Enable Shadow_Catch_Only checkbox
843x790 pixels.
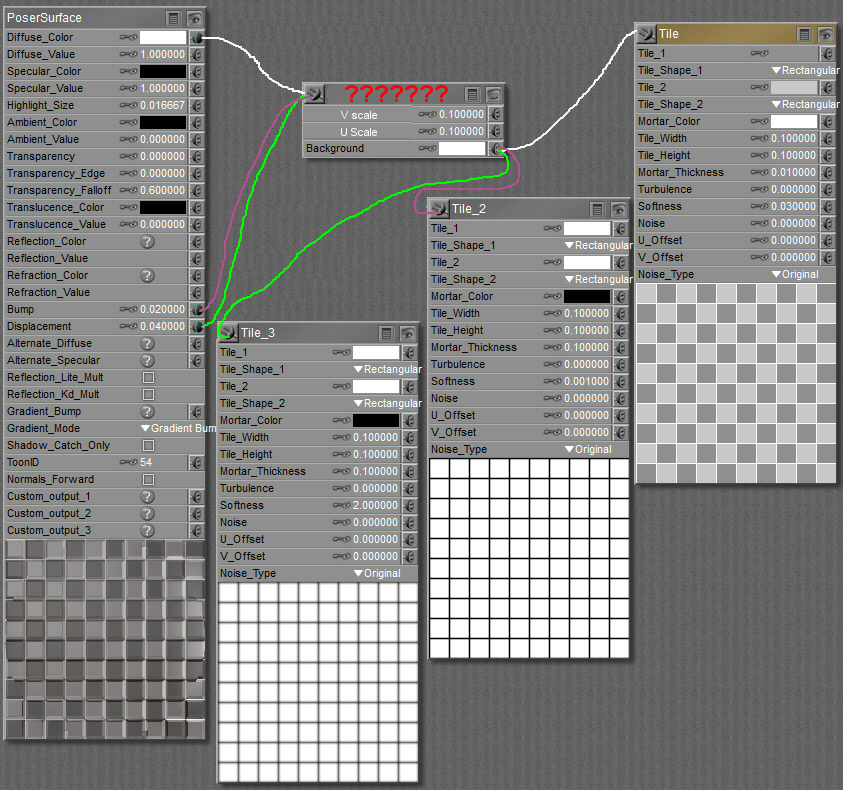click(x=149, y=445)
